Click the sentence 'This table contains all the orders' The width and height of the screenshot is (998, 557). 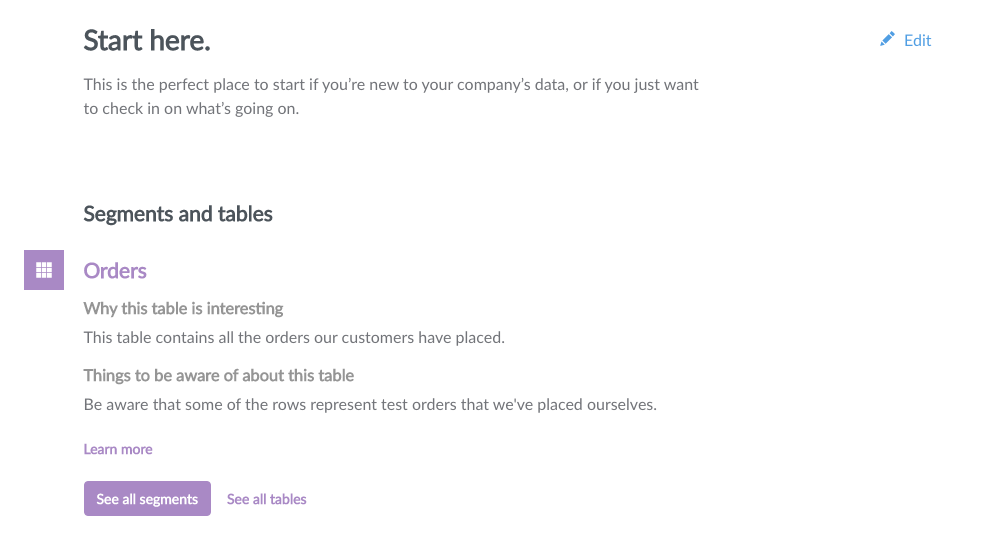(x=294, y=337)
